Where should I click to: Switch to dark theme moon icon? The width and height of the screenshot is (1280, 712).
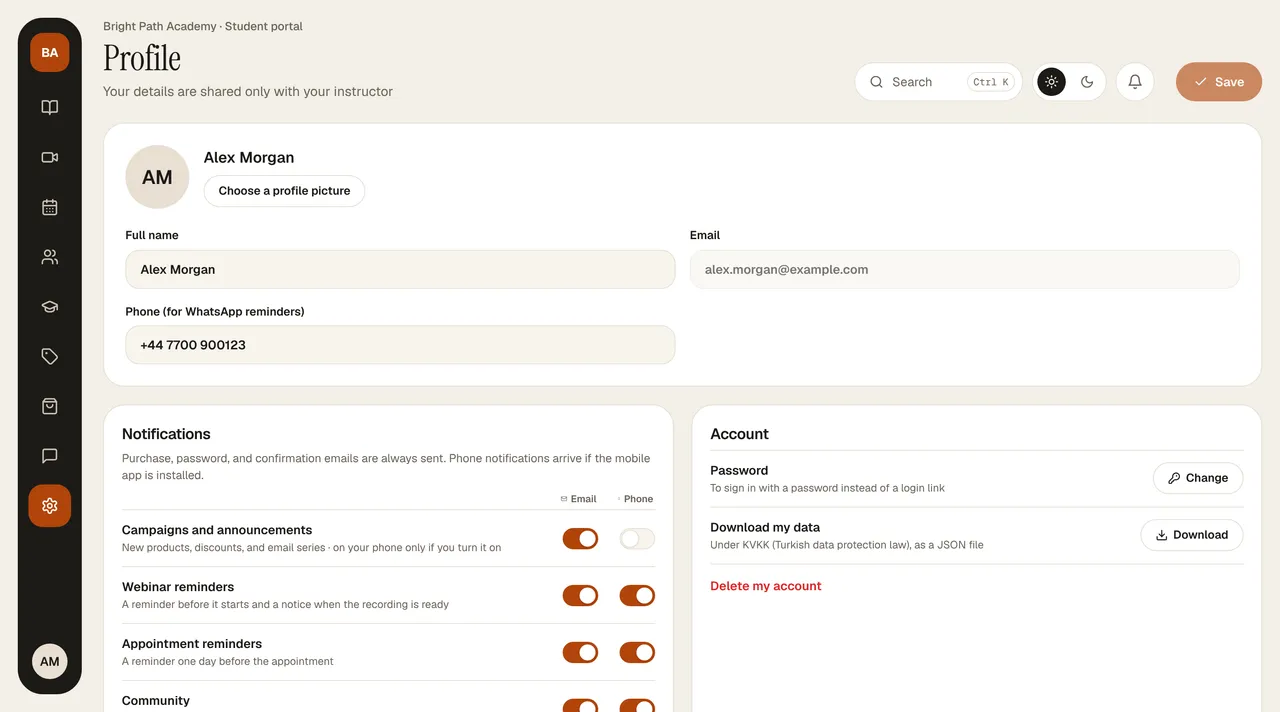pos(1087,82)
